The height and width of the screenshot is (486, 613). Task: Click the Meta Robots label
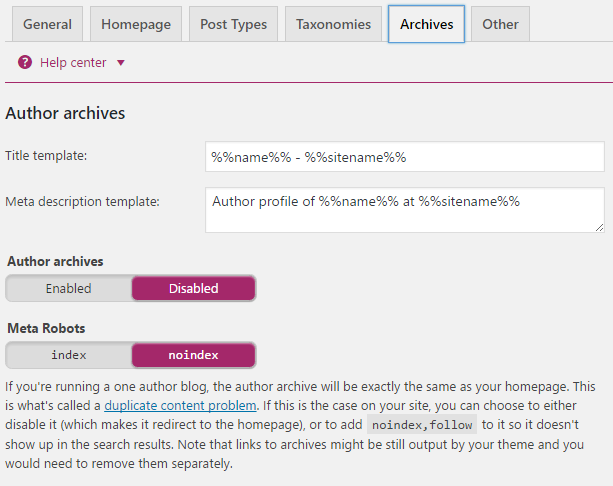(x=44, y=328)
